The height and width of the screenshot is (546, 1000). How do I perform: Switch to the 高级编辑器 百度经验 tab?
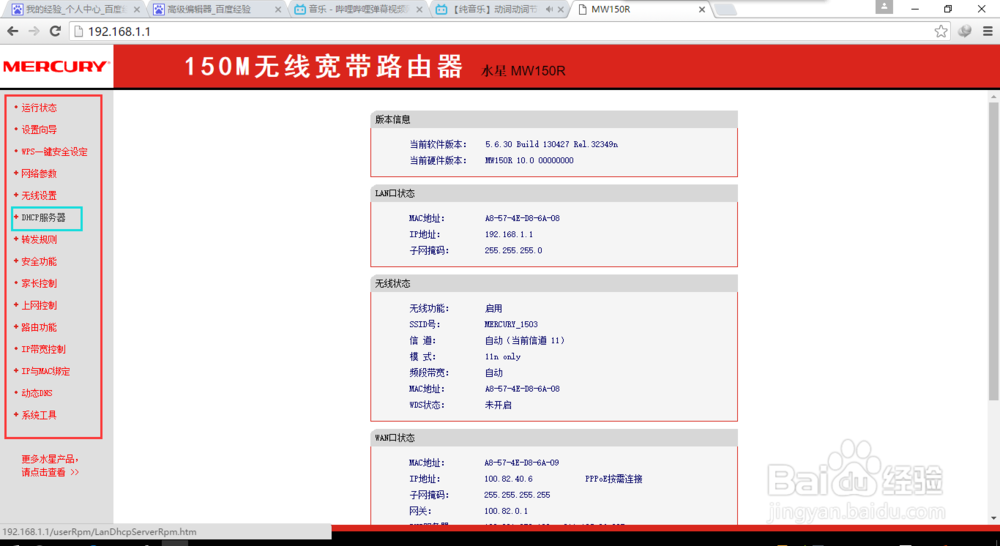point(217,10)
